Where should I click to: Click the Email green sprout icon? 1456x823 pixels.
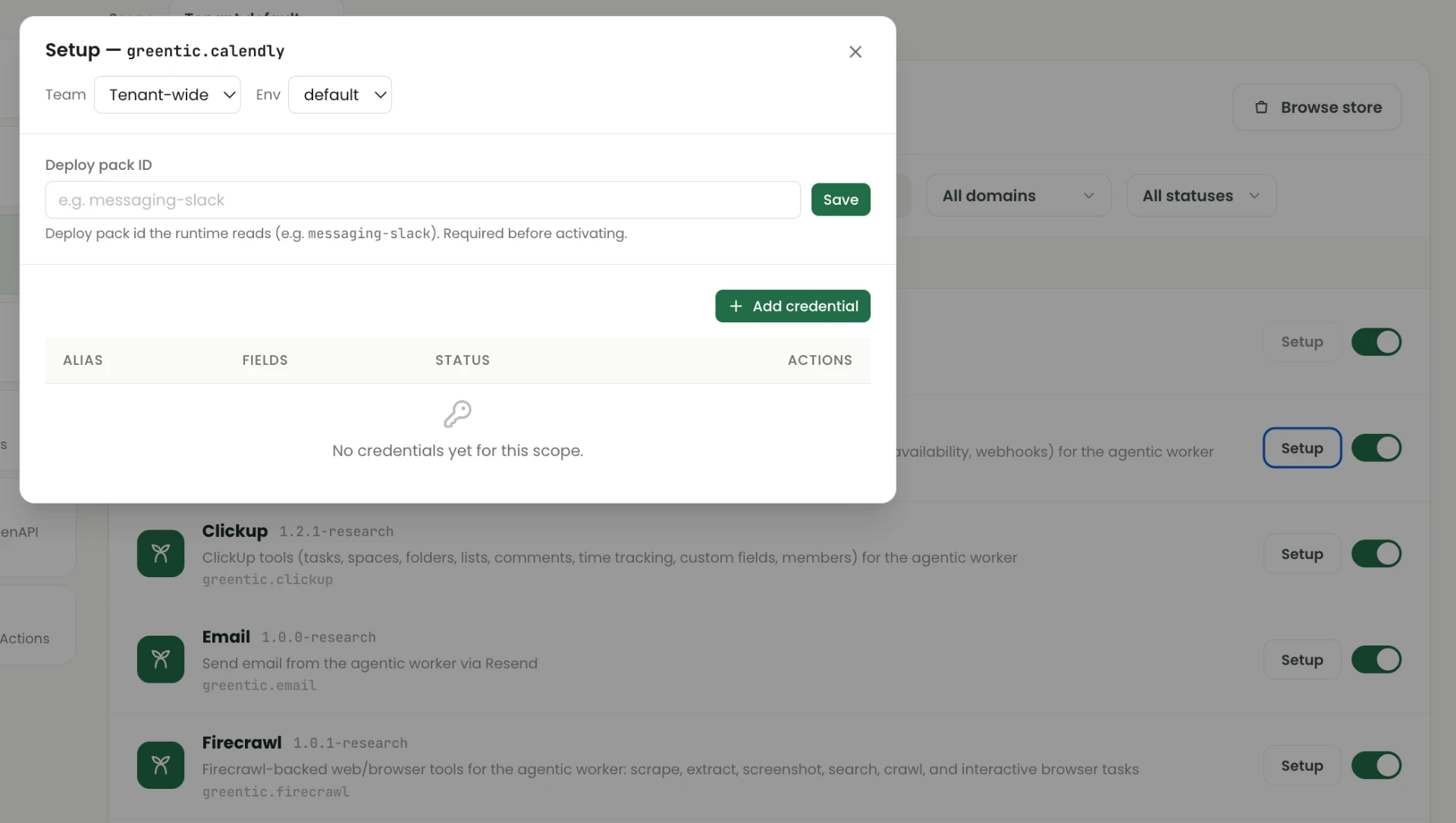(161, 659)
